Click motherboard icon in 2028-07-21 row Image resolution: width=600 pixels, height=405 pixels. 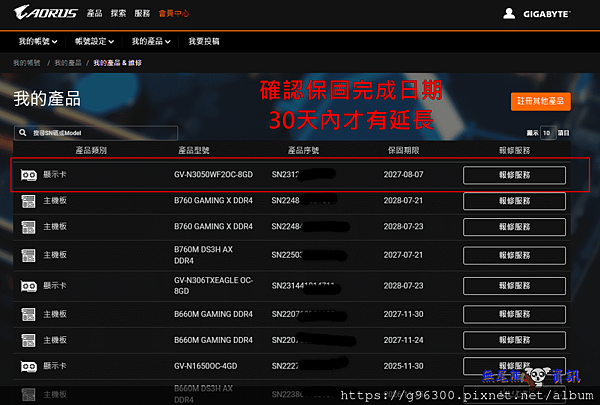pos(28,201)
